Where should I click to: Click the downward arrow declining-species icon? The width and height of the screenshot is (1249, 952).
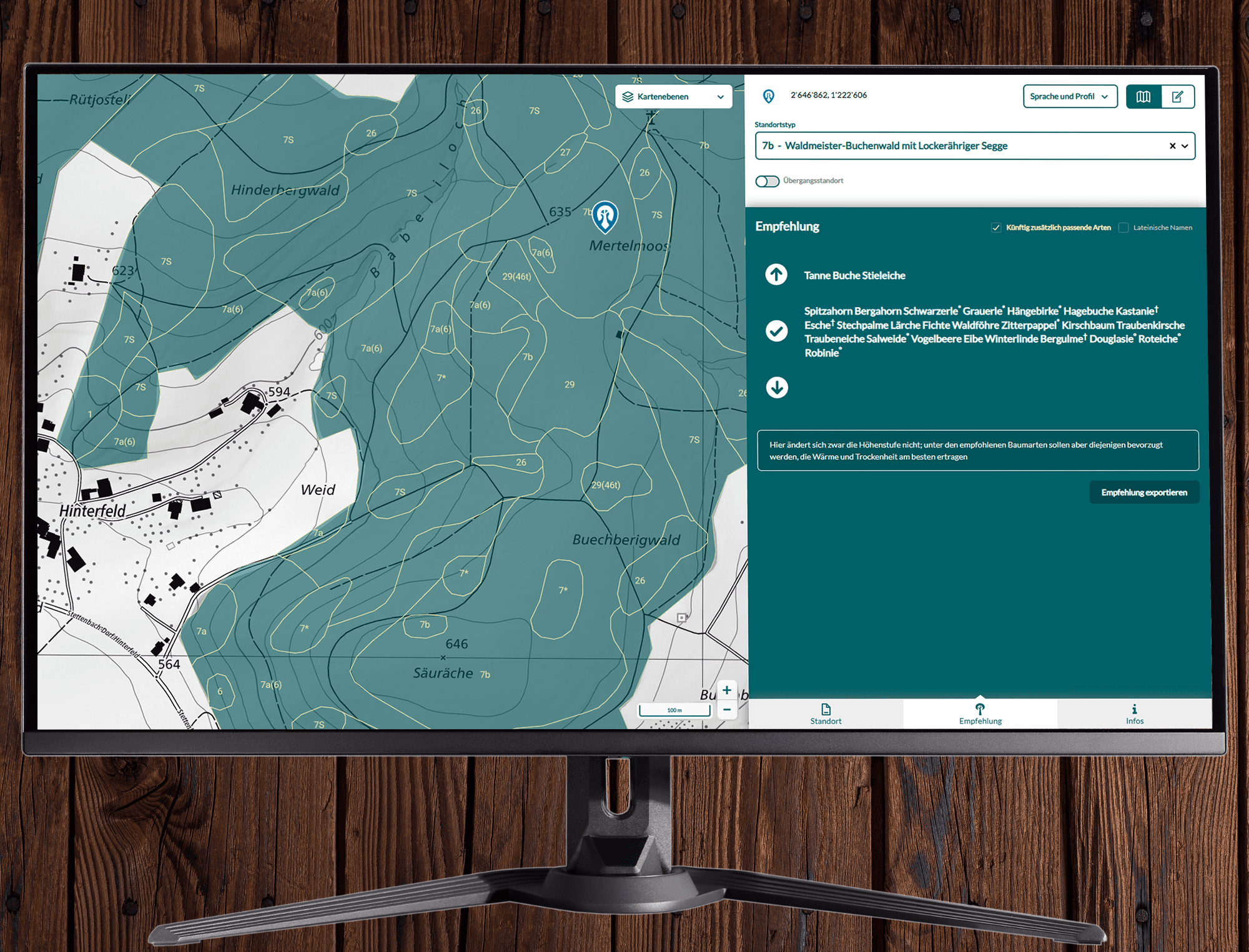coord(777,388)
